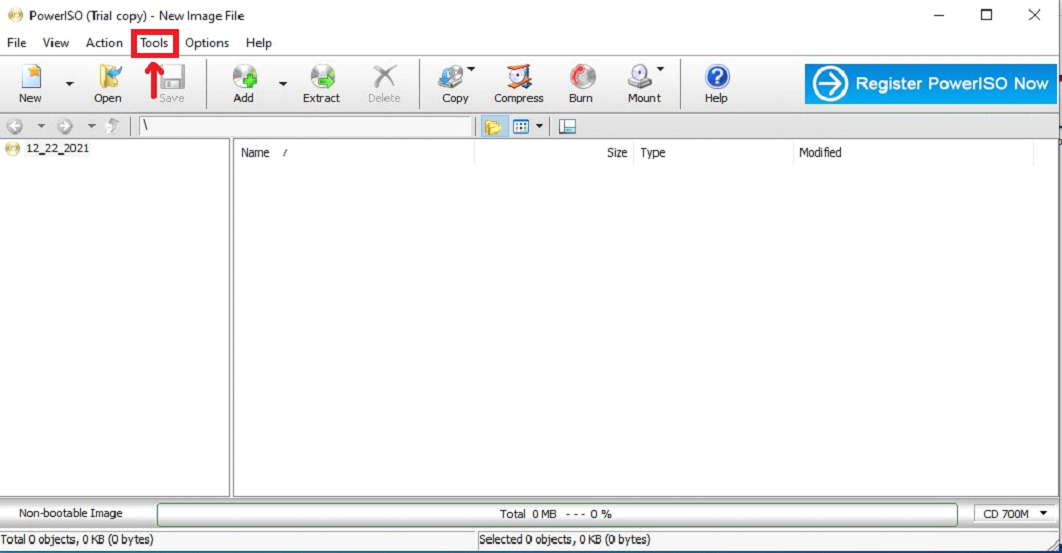Open the Back history dropdown arrow
Image resolution: width=1062 pixels, height=553 pixels.
[41, 126]
